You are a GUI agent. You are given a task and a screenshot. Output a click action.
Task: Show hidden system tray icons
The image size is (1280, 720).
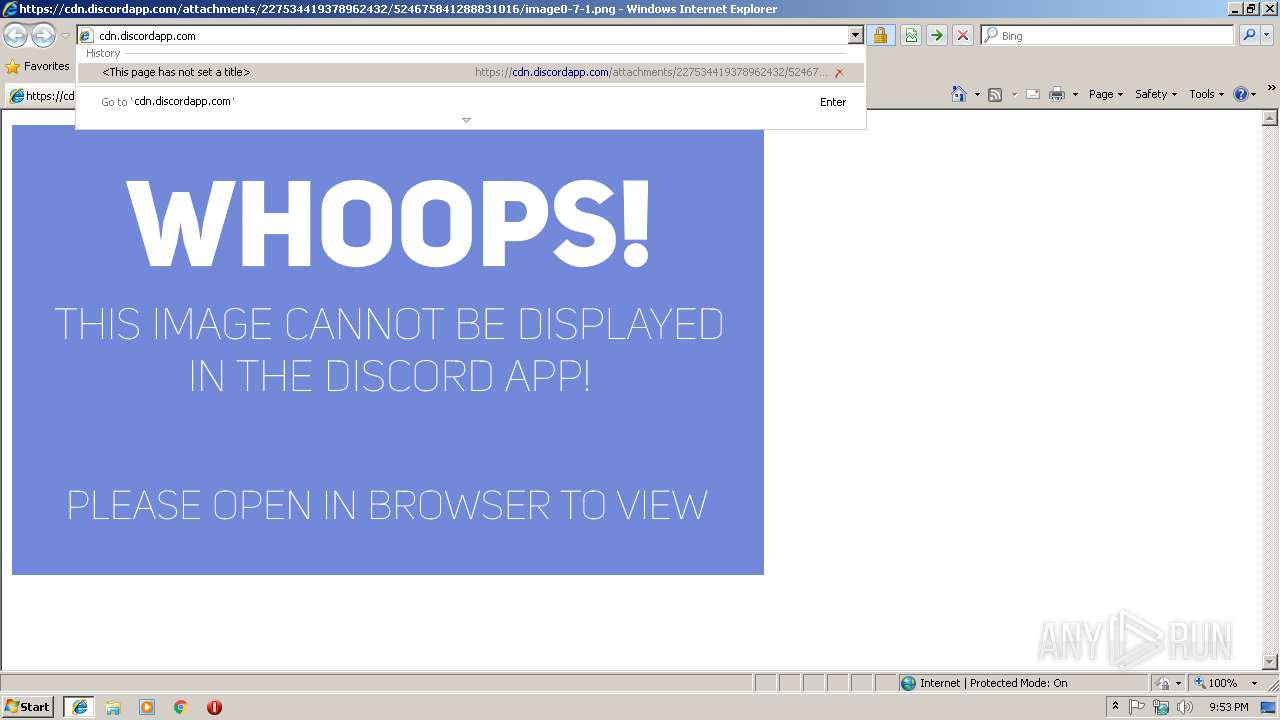click(x=1116, y=707)
